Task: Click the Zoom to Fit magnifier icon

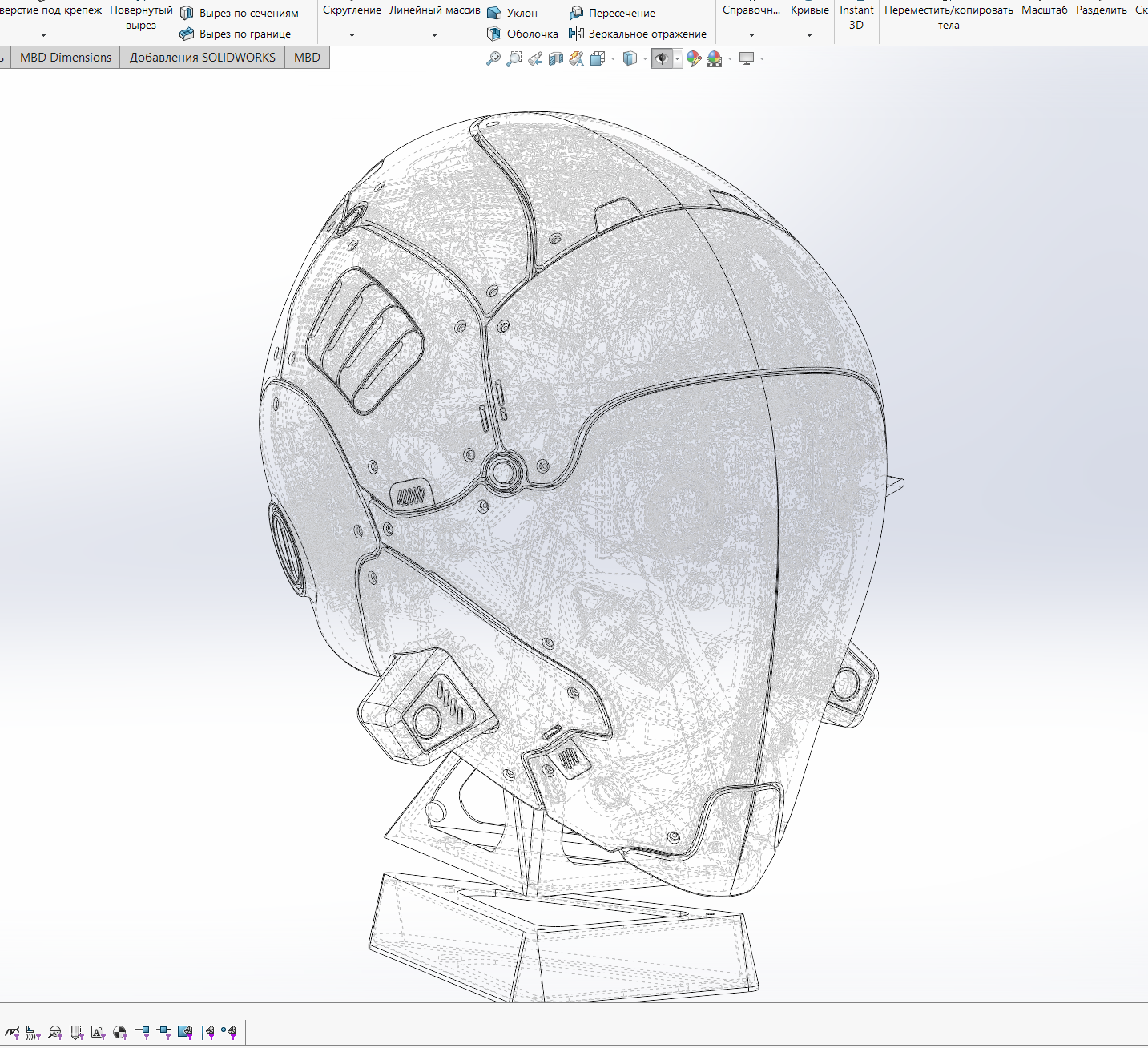Action: pyautogui.click(x=493, y=58)
